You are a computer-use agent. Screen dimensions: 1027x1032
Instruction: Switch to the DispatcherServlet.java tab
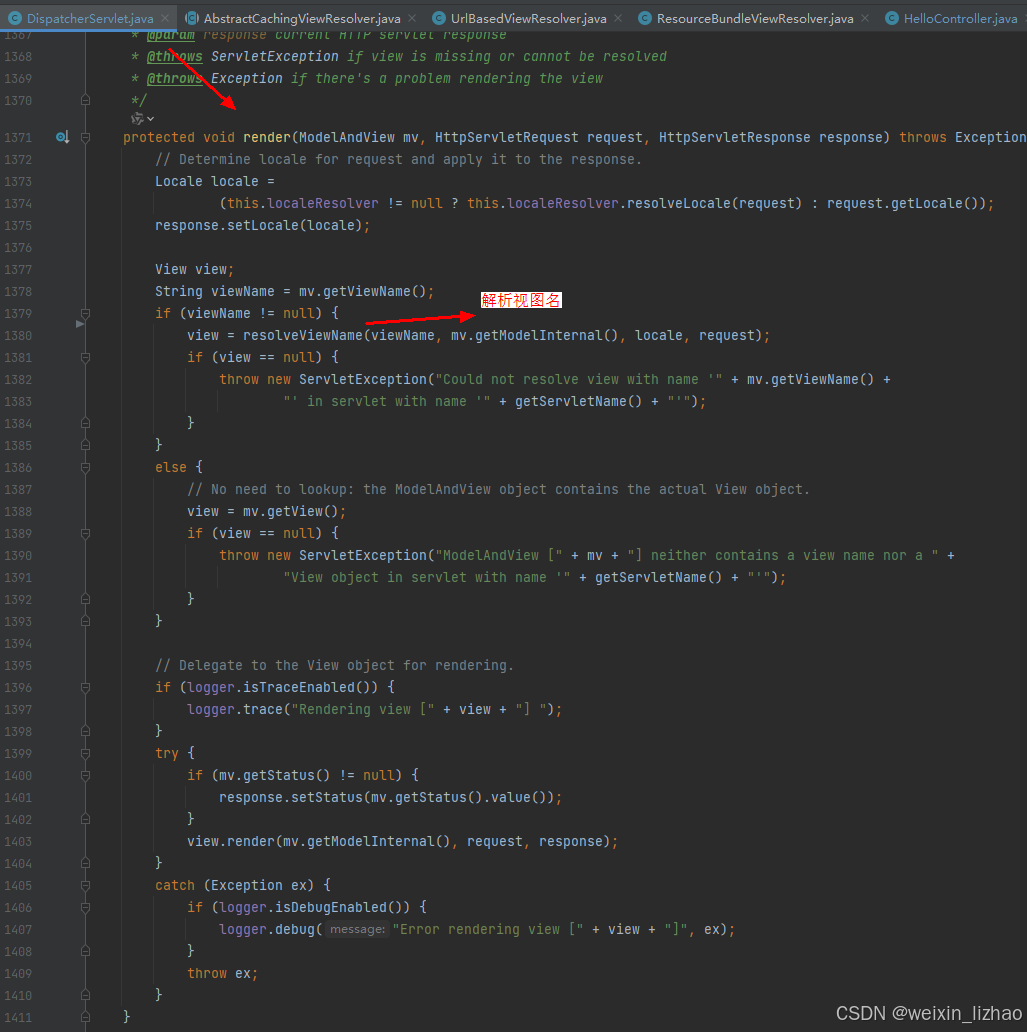click(90, 18)
